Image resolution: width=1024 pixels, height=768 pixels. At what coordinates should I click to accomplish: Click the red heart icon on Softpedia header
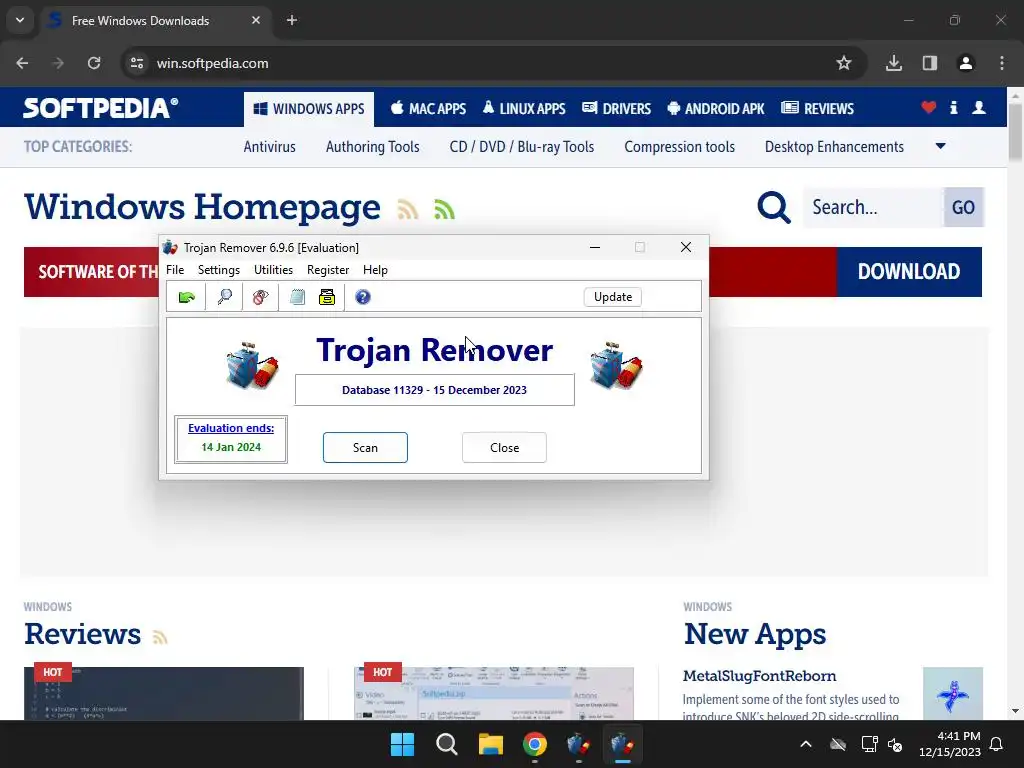929,108
